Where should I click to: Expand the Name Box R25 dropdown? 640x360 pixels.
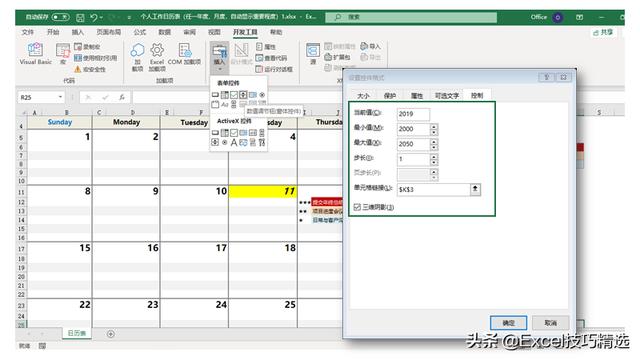coord(60,97)
